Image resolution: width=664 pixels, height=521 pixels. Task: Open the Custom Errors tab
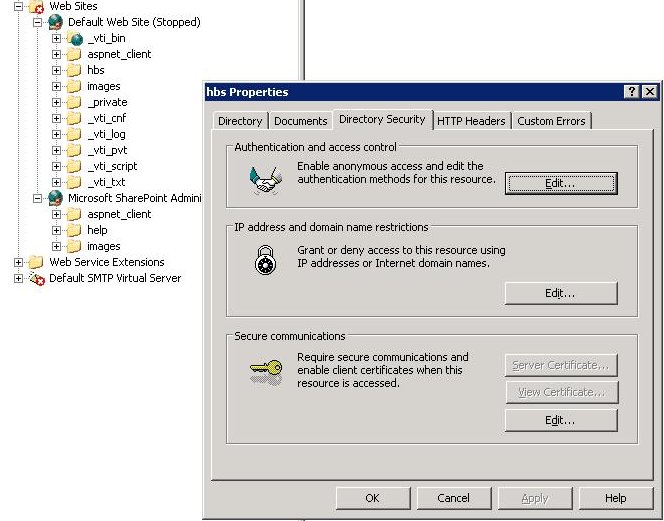click(552, 121)
